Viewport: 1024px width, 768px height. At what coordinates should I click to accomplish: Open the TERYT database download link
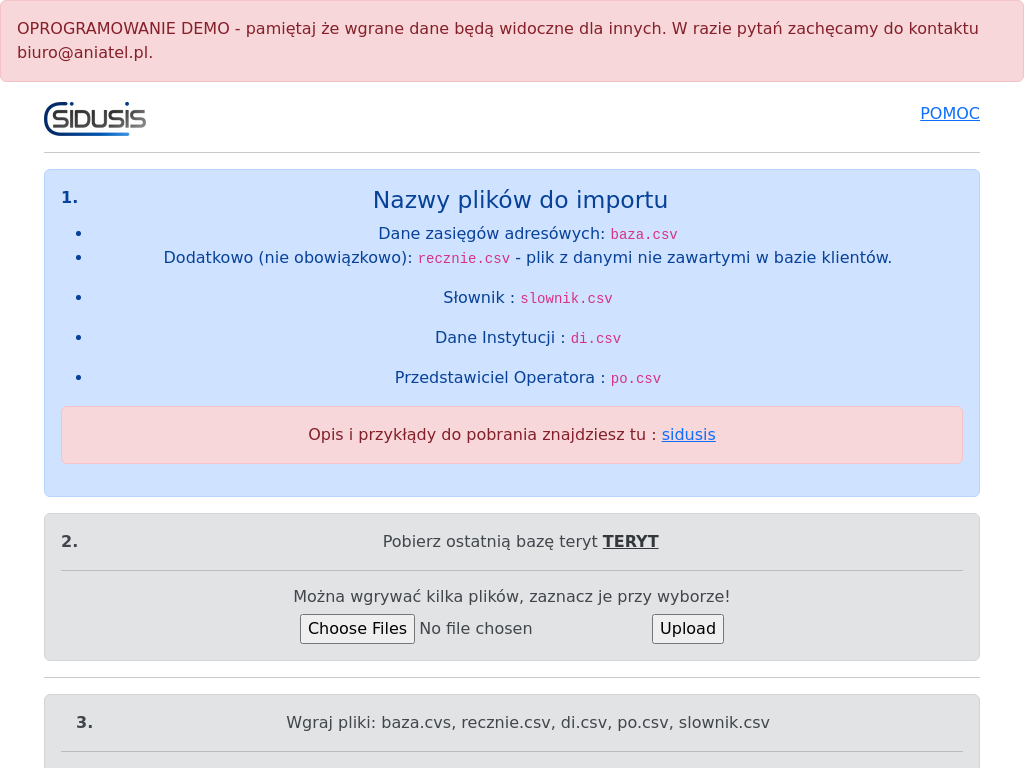pyautogui.click(x=630, y=542)
